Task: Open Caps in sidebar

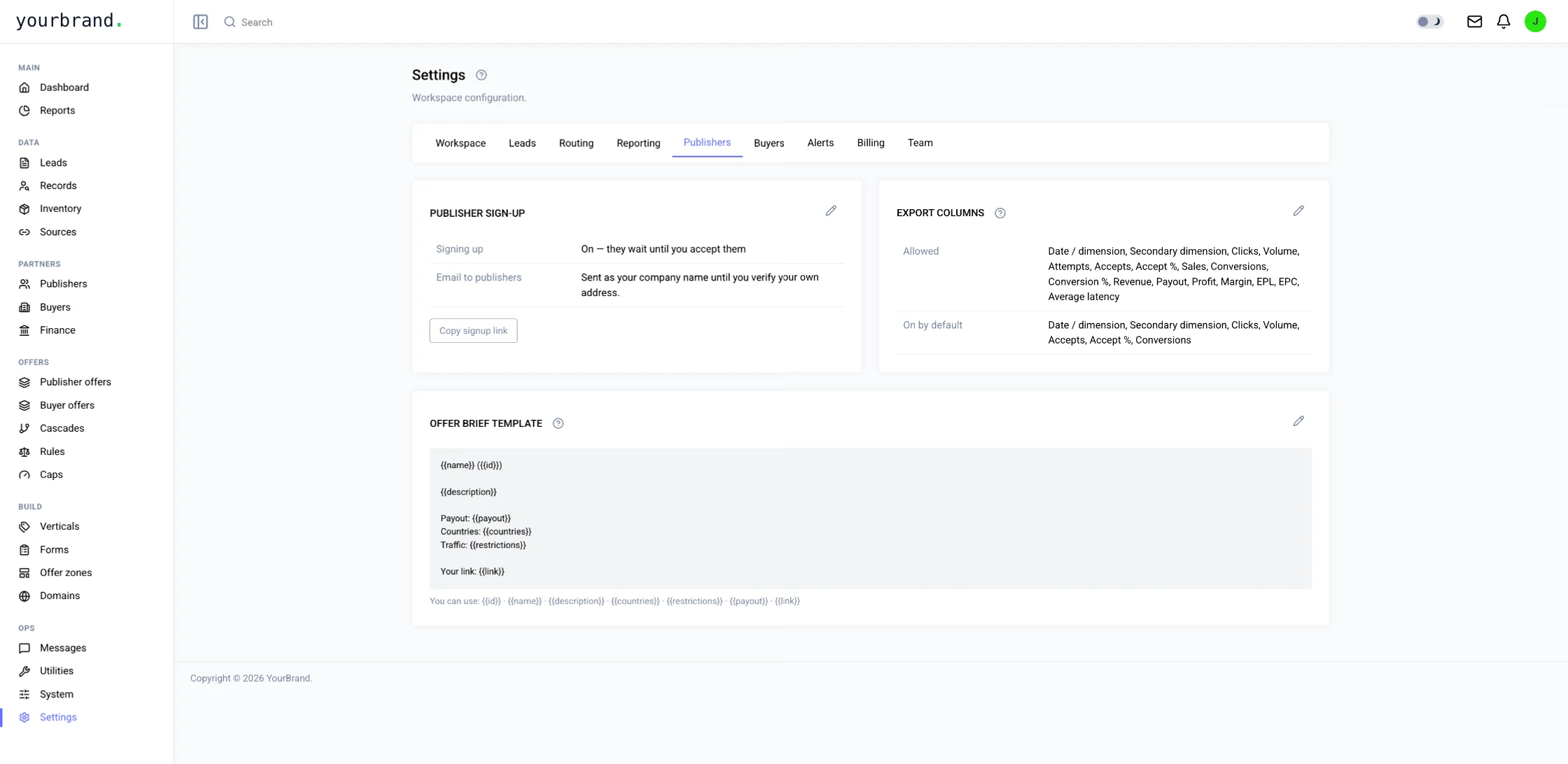Action: [51, 474]
